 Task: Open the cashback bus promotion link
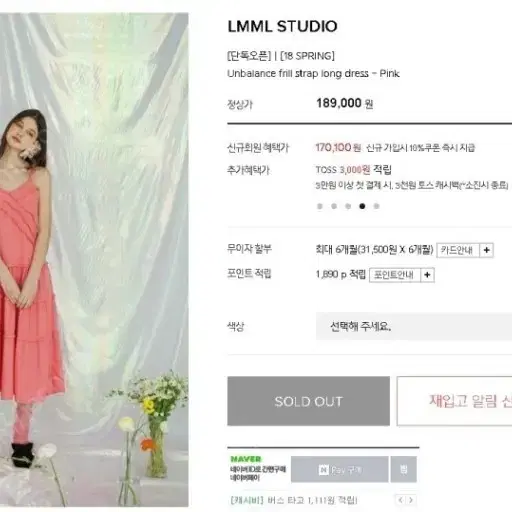coord(294,500)
